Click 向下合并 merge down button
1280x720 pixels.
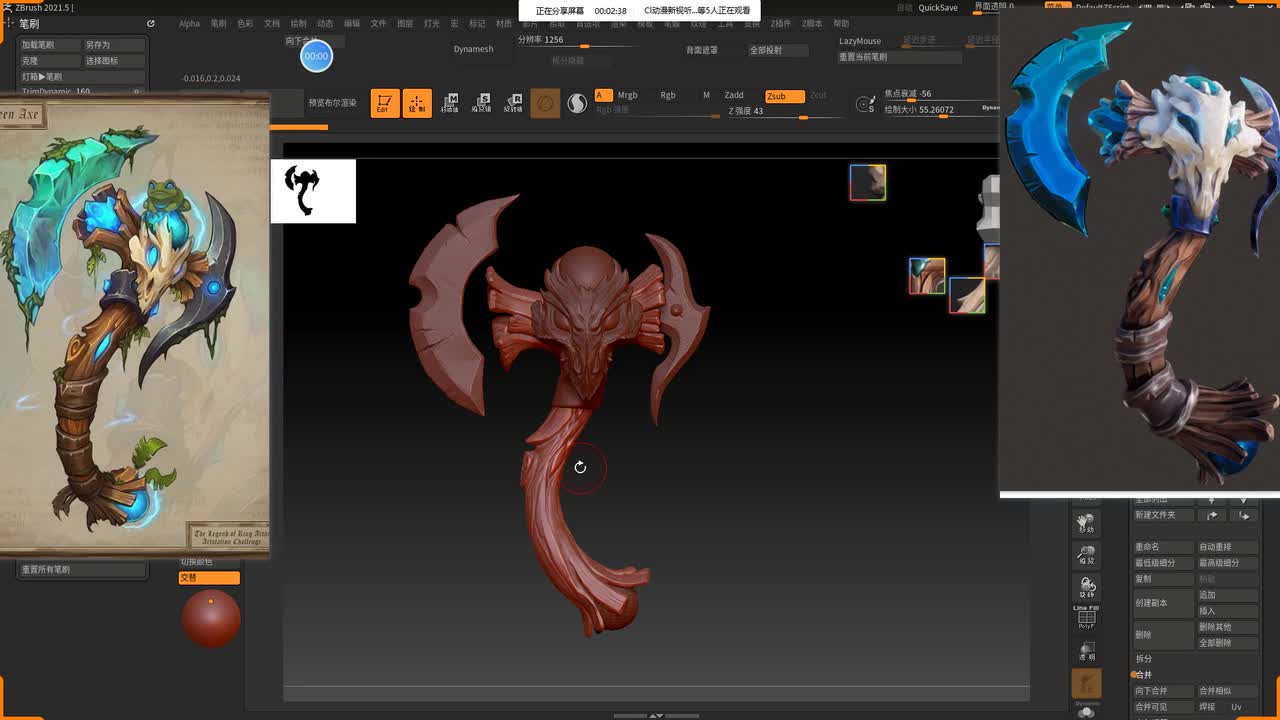pyautogui.click(x=1163, y=691)
